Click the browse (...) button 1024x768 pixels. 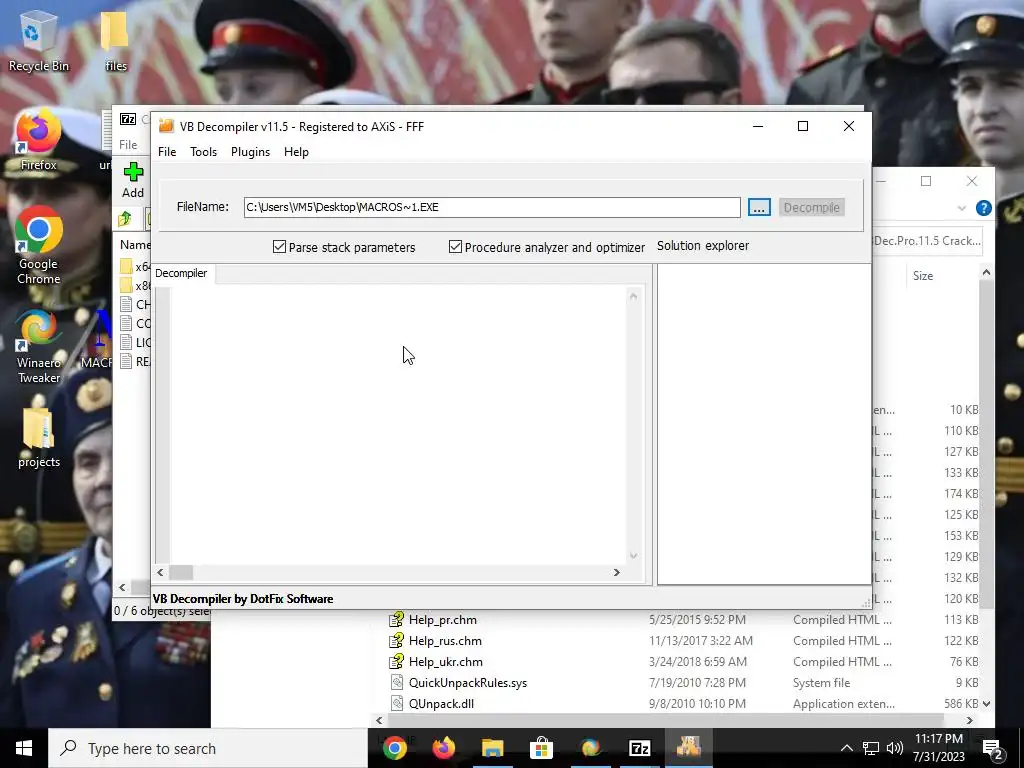click(x=759, y=207)
